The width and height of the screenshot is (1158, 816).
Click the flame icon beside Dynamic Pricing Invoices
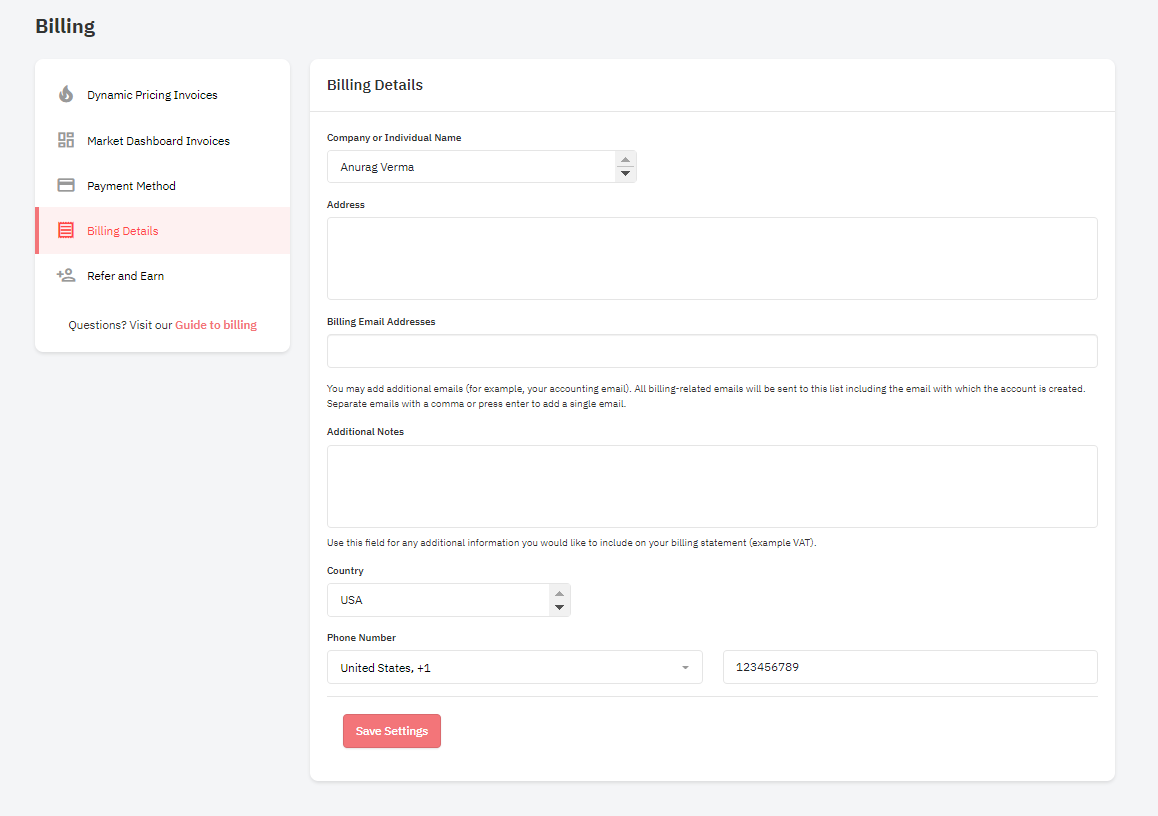[x=66, y=95]
